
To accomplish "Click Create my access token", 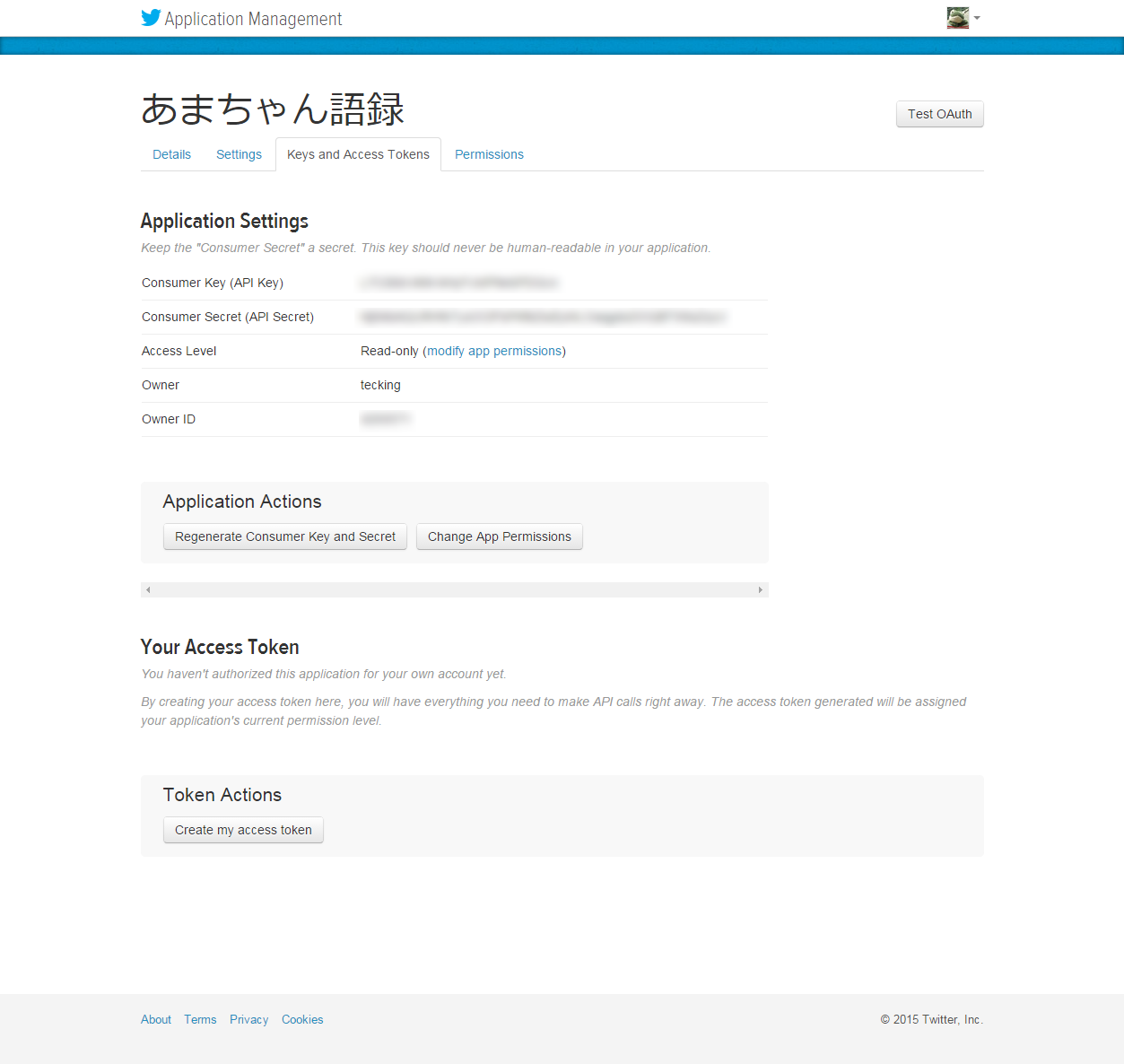I will (243, 830).
